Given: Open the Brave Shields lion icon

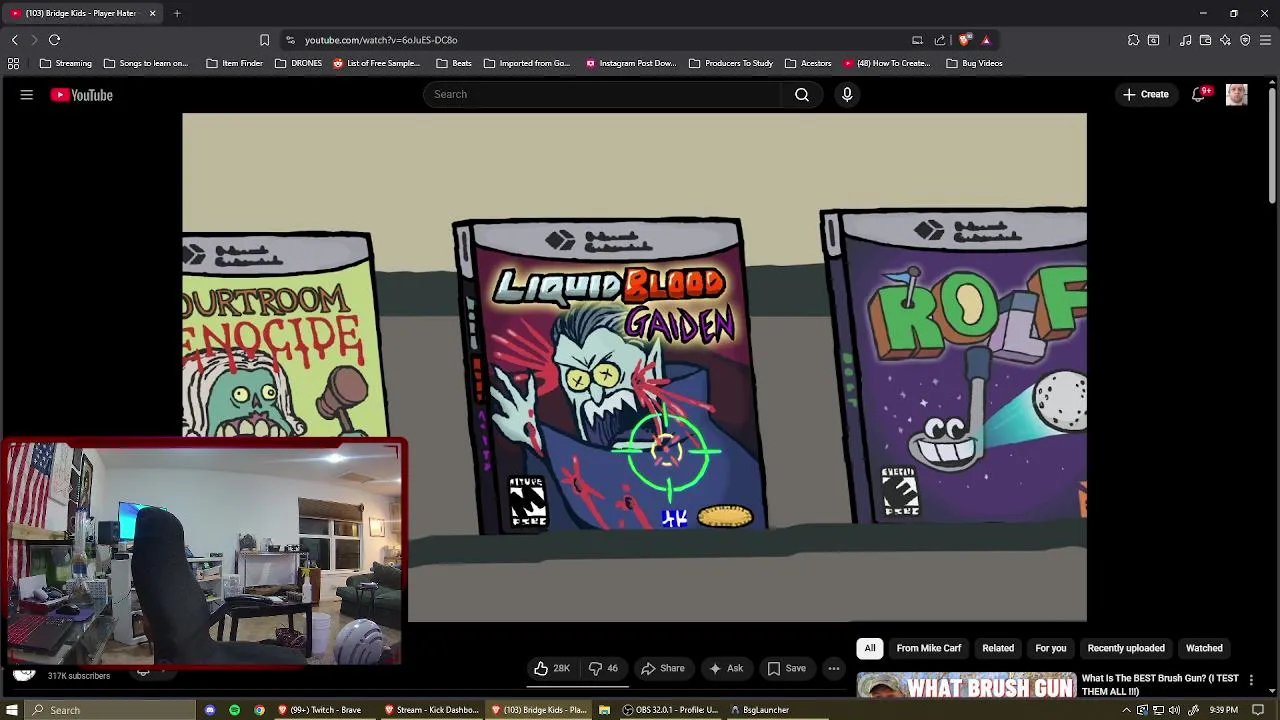Looking at the screenshot, I should click(x=964, y=40).
